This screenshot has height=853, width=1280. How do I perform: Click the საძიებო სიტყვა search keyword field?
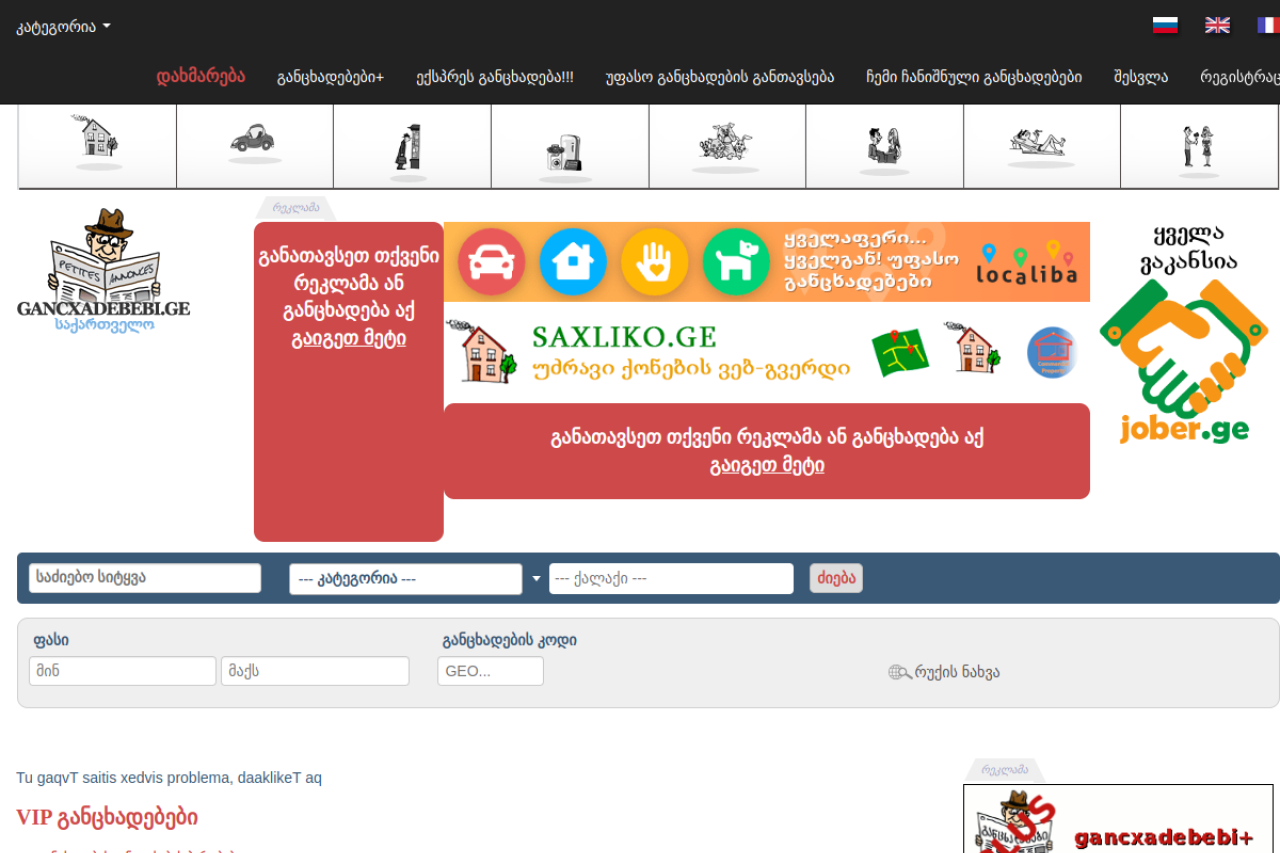point(145,578)
